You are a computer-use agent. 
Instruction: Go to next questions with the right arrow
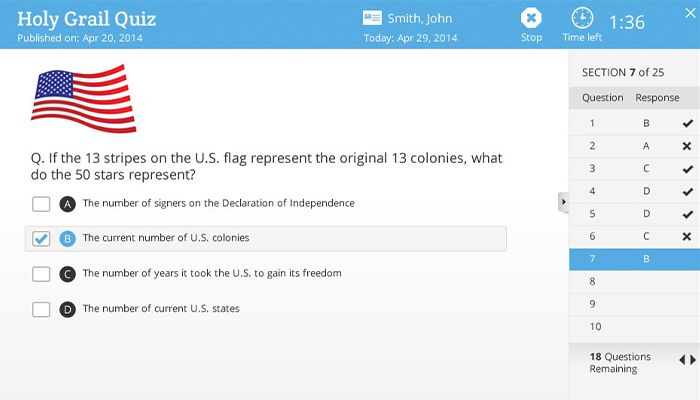click(694, 360)
